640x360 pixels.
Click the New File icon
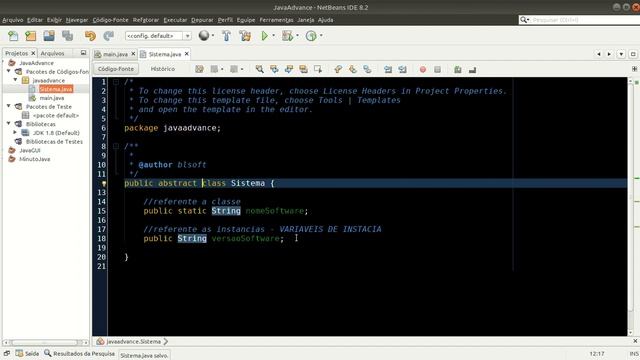pyautogui.click(x=13, y=36)
